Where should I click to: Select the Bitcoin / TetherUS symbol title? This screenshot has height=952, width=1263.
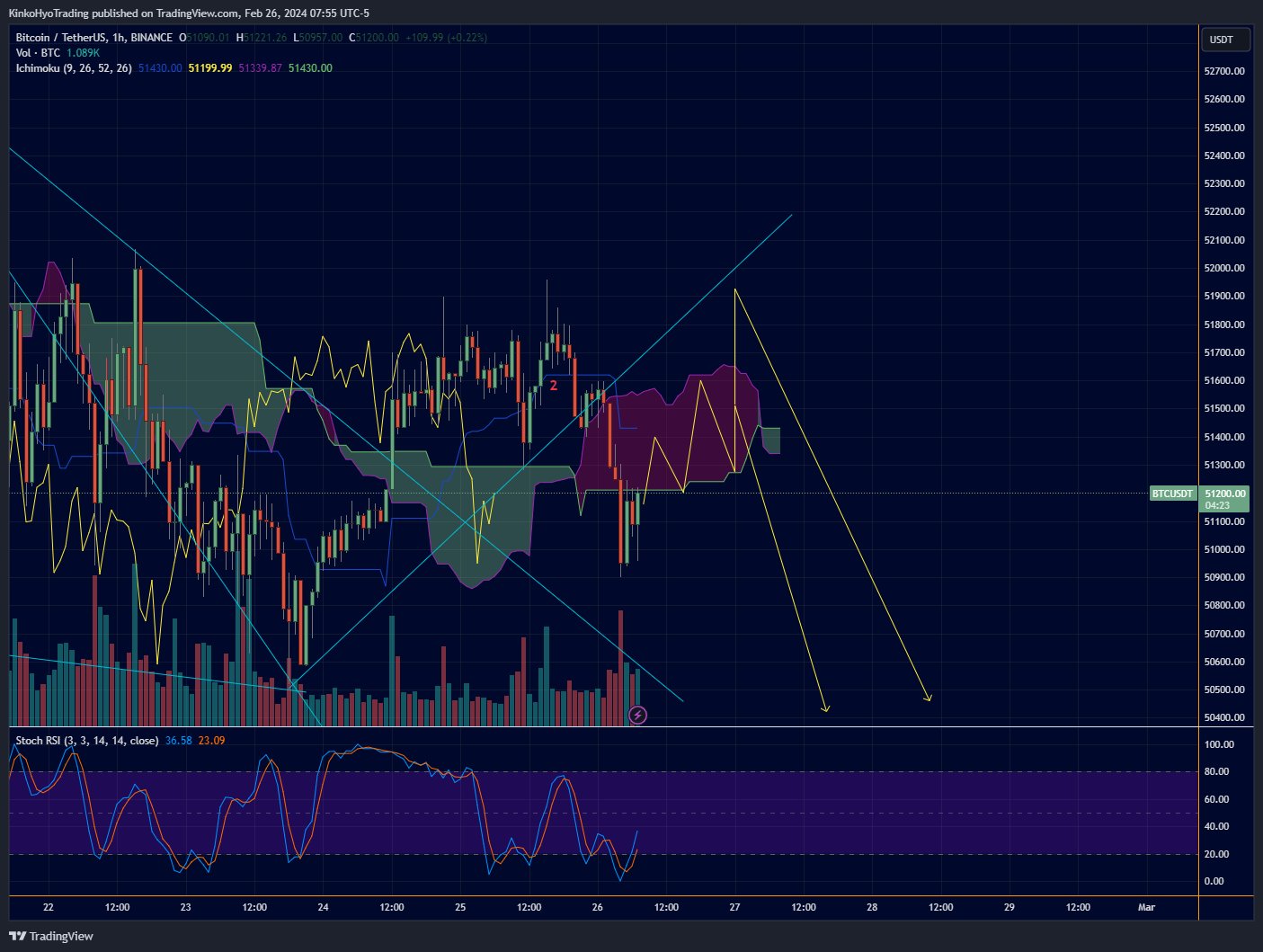94,38
